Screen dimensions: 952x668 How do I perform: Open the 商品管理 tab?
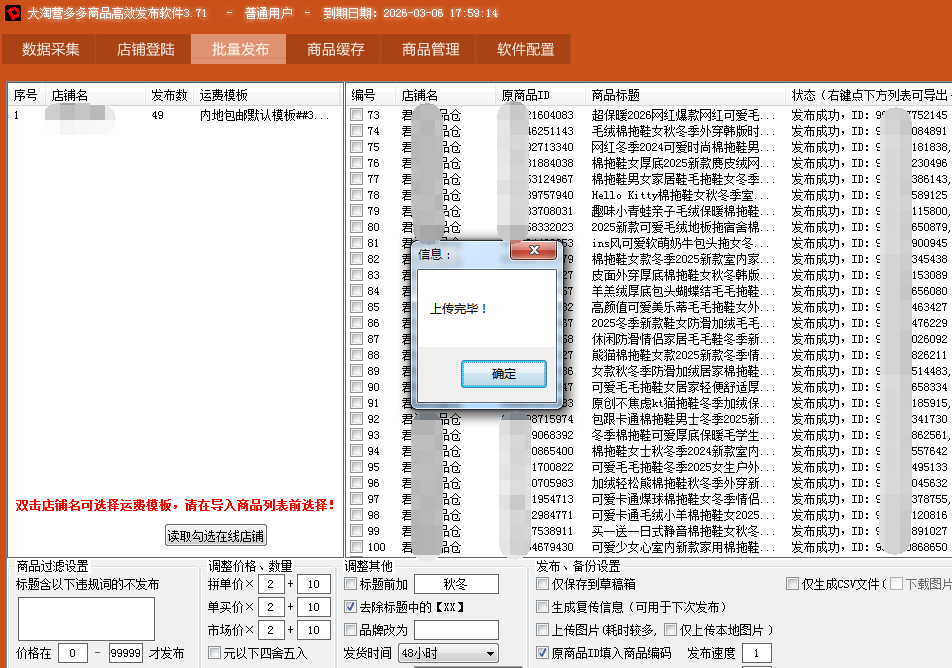point(430,49)
